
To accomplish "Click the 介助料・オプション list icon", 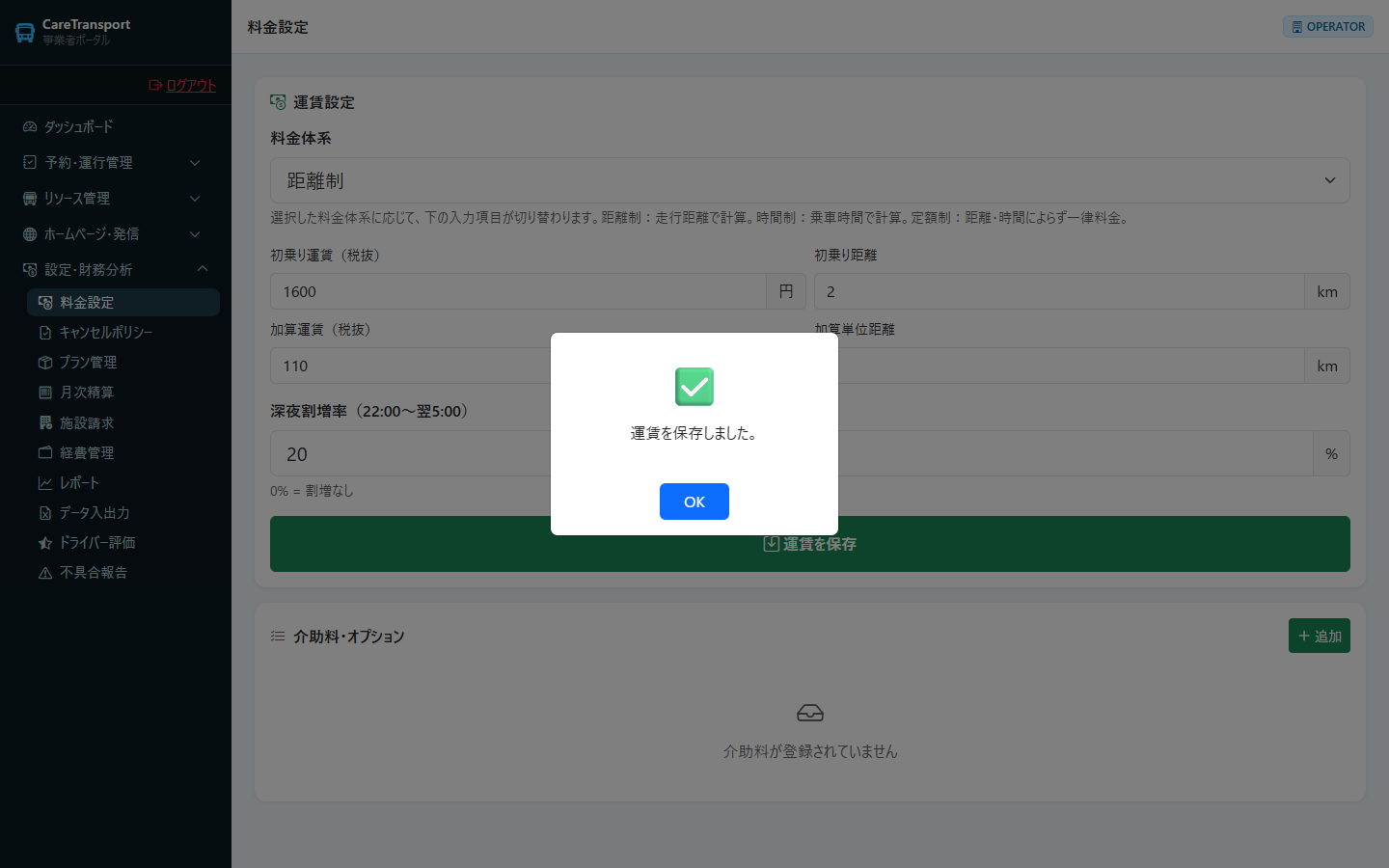I will 278,637.
